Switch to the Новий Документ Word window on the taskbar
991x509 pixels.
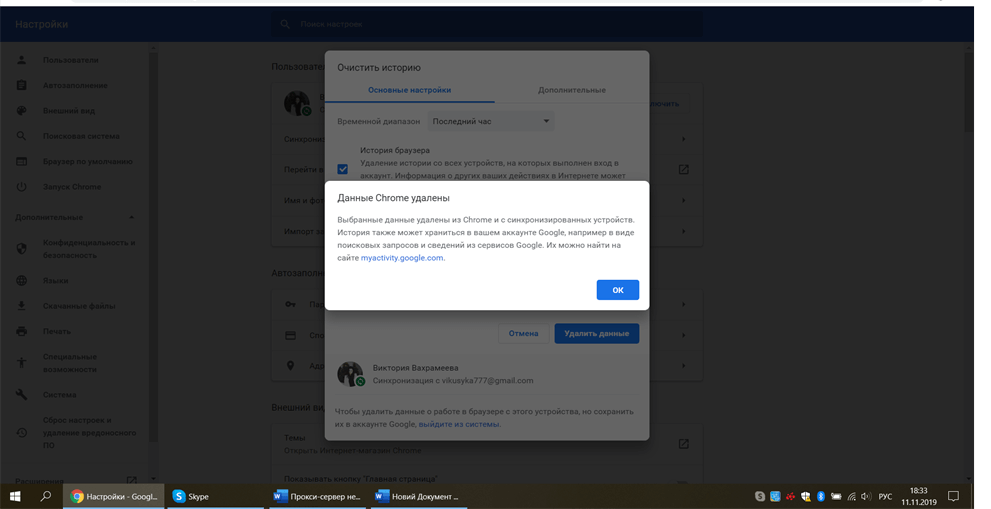[418, 496]
